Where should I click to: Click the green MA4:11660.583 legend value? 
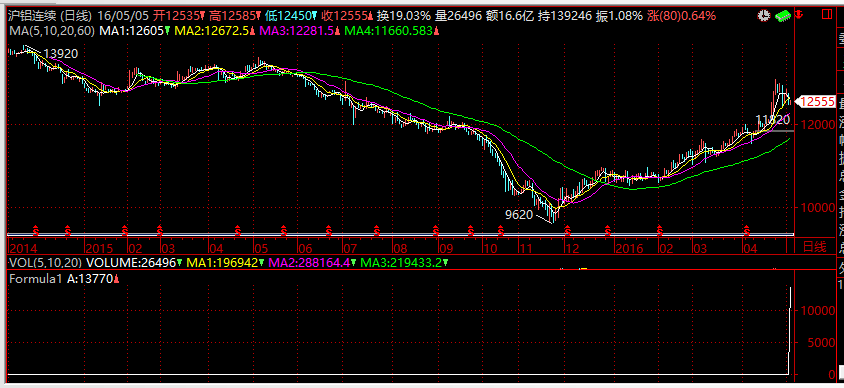(x=390, y=31)
